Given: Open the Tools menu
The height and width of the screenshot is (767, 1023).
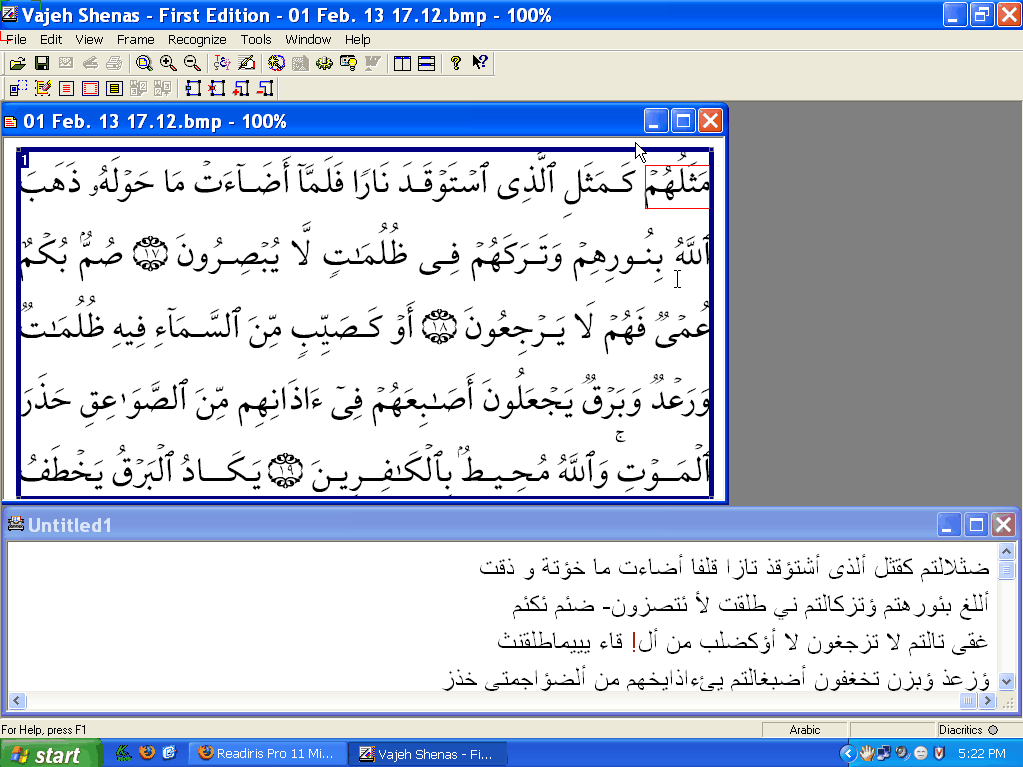Looking at the screenshot, I should [256, 40].
